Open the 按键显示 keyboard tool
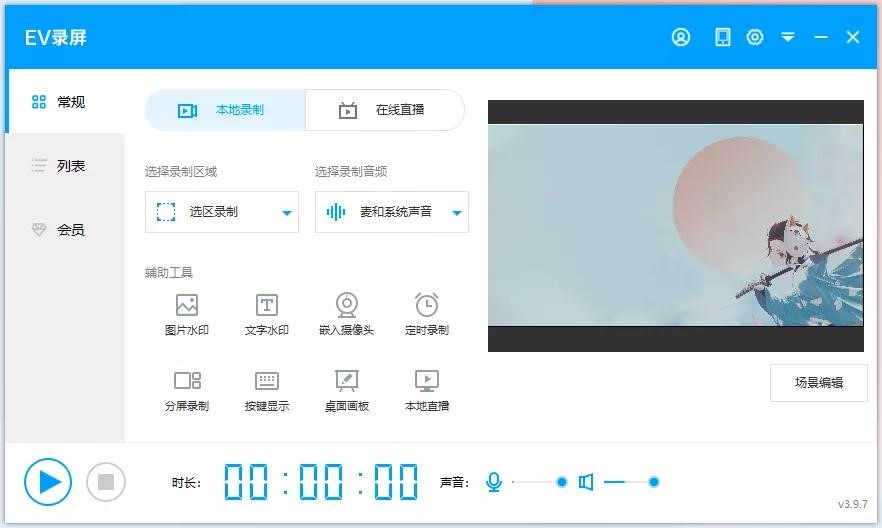This screenshot has height=528, width=882. tap(267, 391)
